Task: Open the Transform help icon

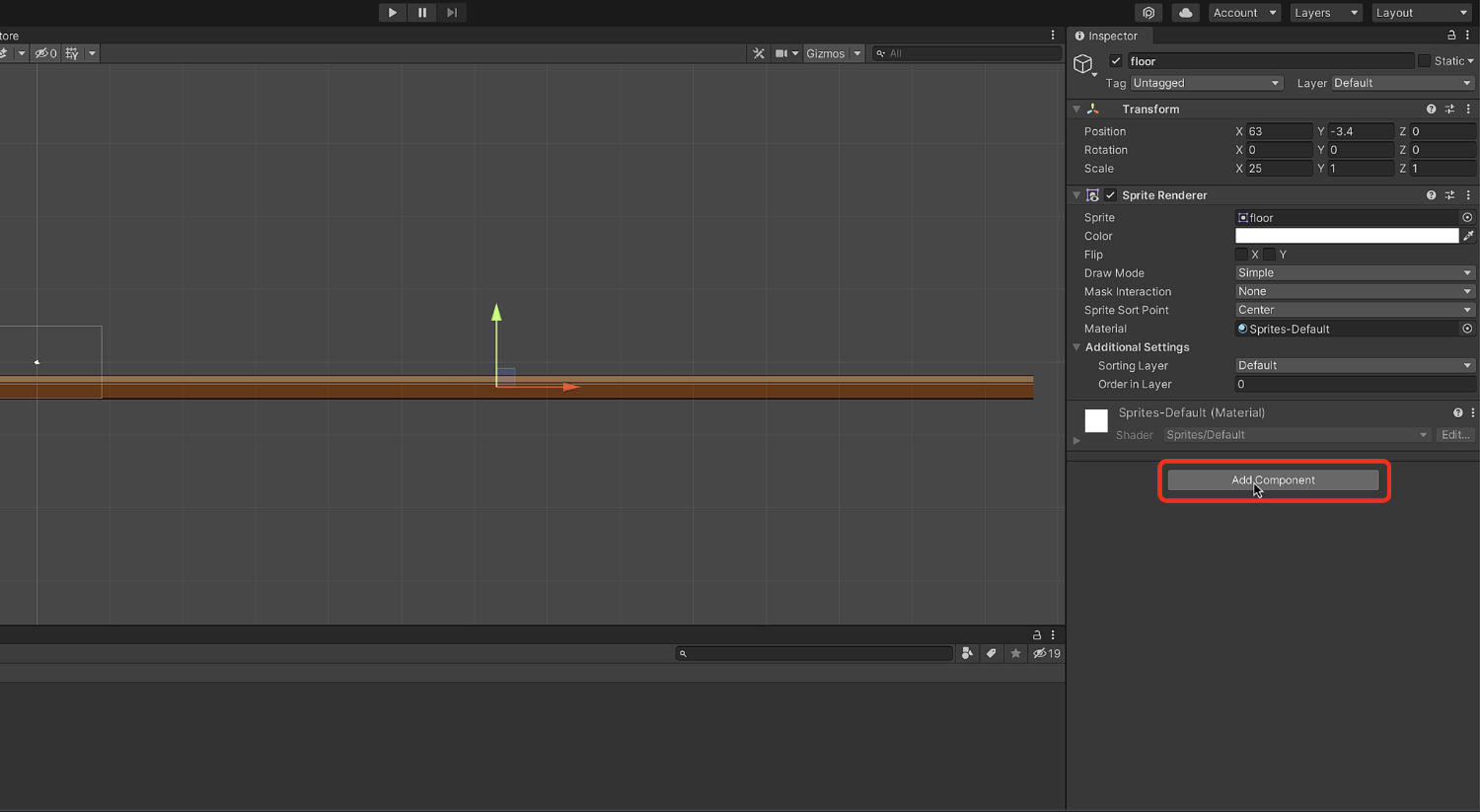Action: (x=1431, y=110)
